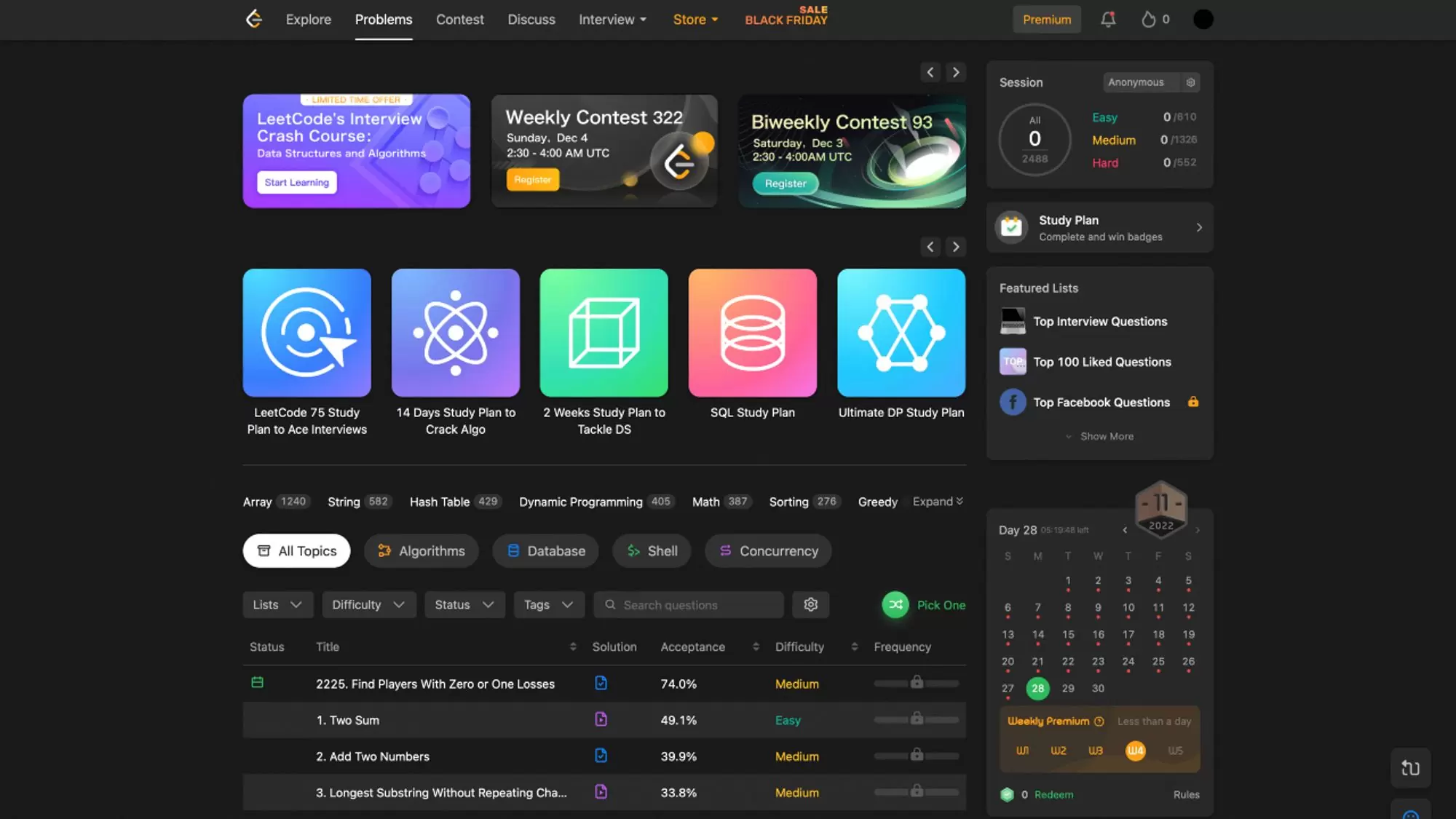1456x819 pixels.
Task: Open solution for Longest Substring problem
Action: pyautogui.click(x=601, y=791)
